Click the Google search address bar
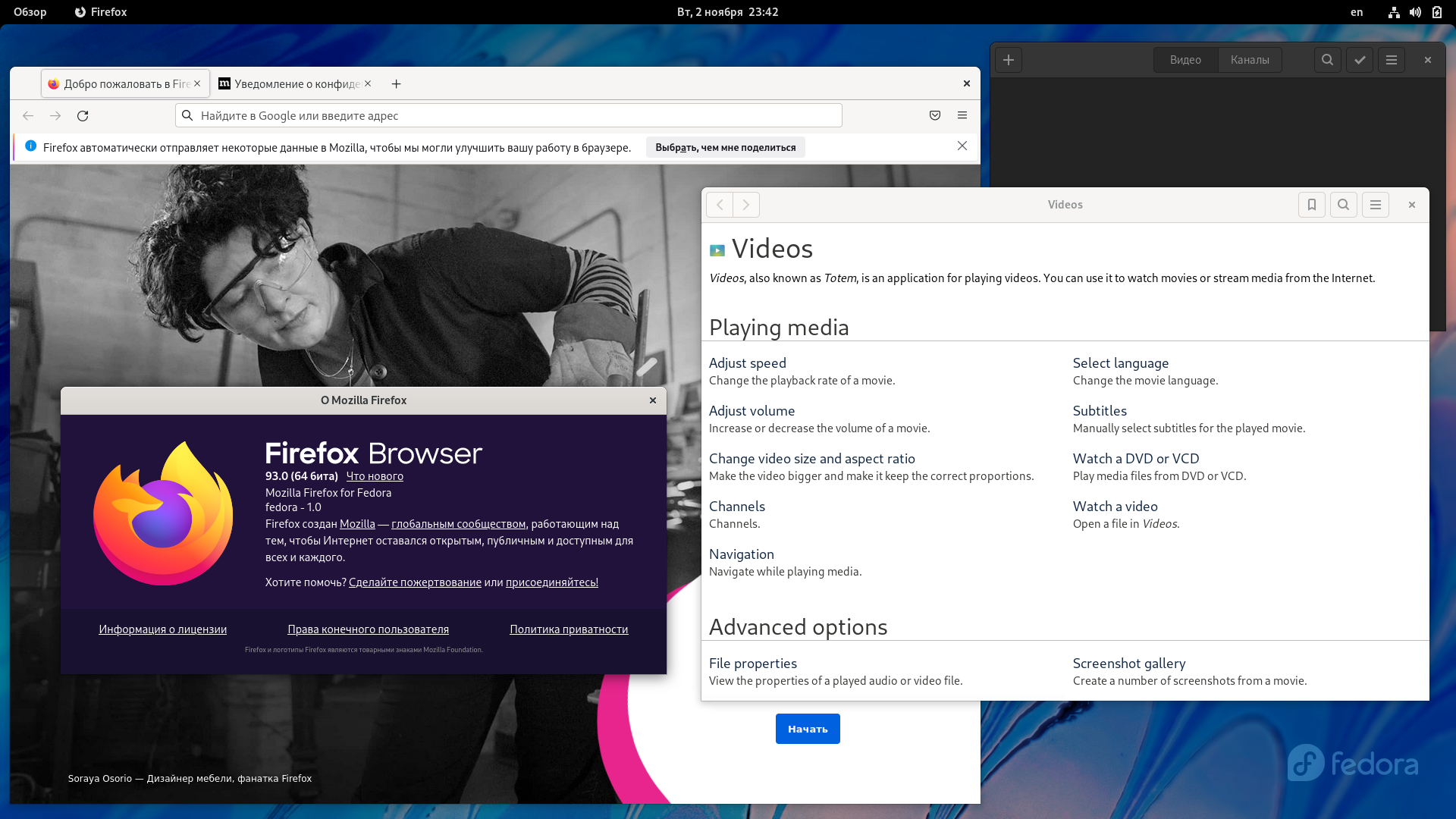 click(x=509, y=115)
